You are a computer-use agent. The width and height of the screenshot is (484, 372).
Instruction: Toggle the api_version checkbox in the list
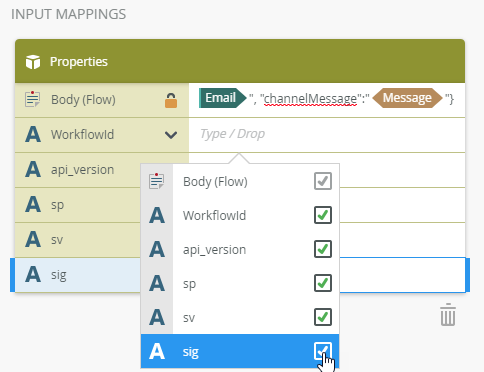pos(323,249)
